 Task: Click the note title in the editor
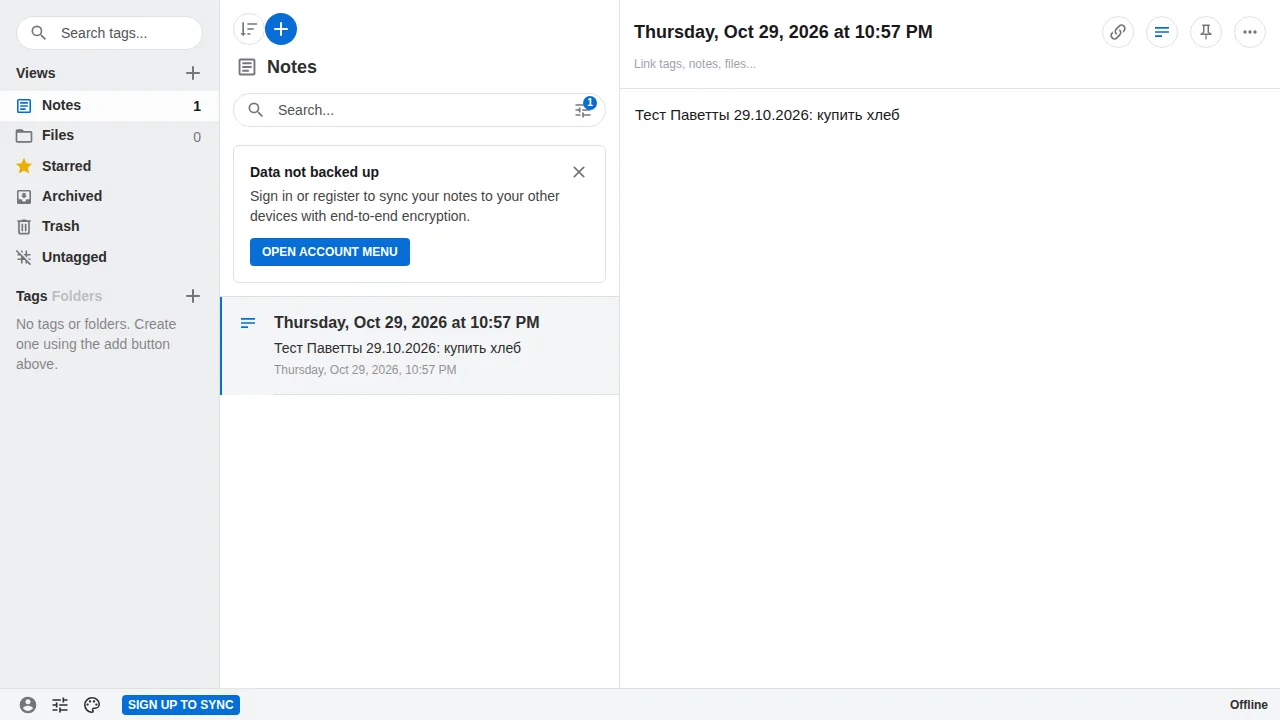pyautogui.click(x=783, y=32)
